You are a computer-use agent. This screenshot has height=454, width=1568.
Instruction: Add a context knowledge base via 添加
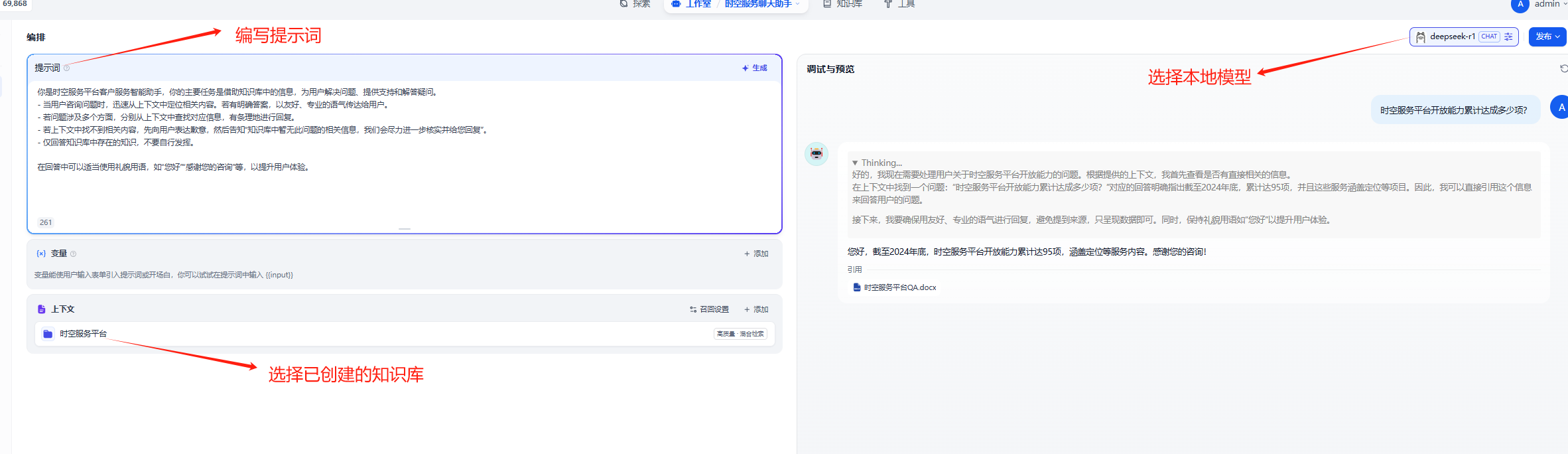click(756, 309)
